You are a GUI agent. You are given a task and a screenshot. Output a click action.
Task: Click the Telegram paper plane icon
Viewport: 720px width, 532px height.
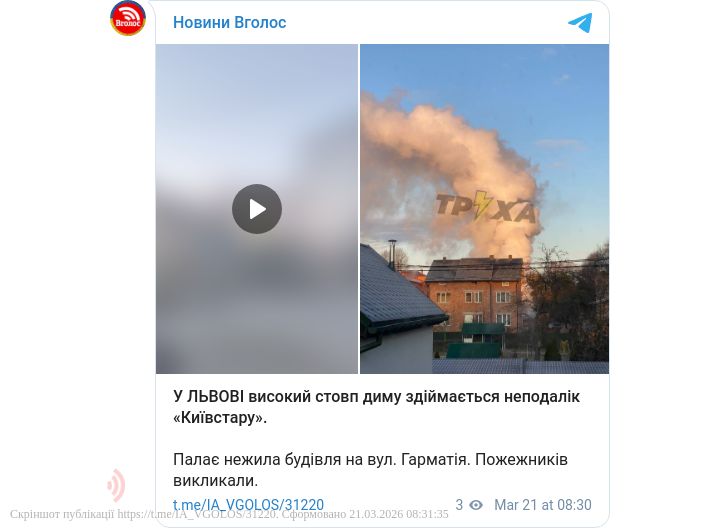[580, 22]
